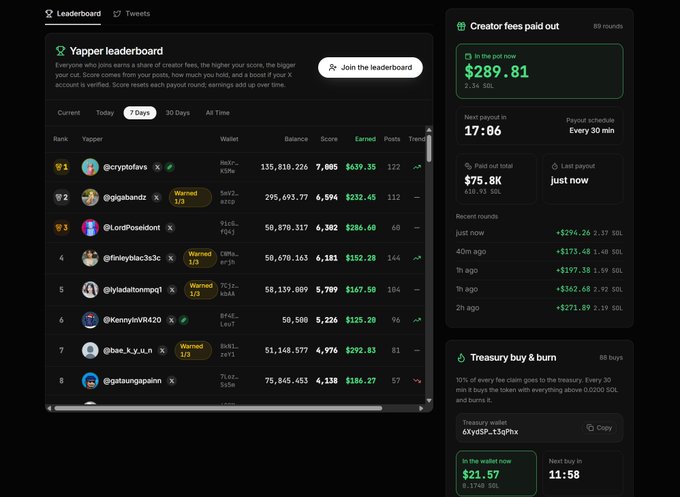Open X profile icon for @gataungapainn
Screen dimensions: 680x497
click(x=172, y=381)
